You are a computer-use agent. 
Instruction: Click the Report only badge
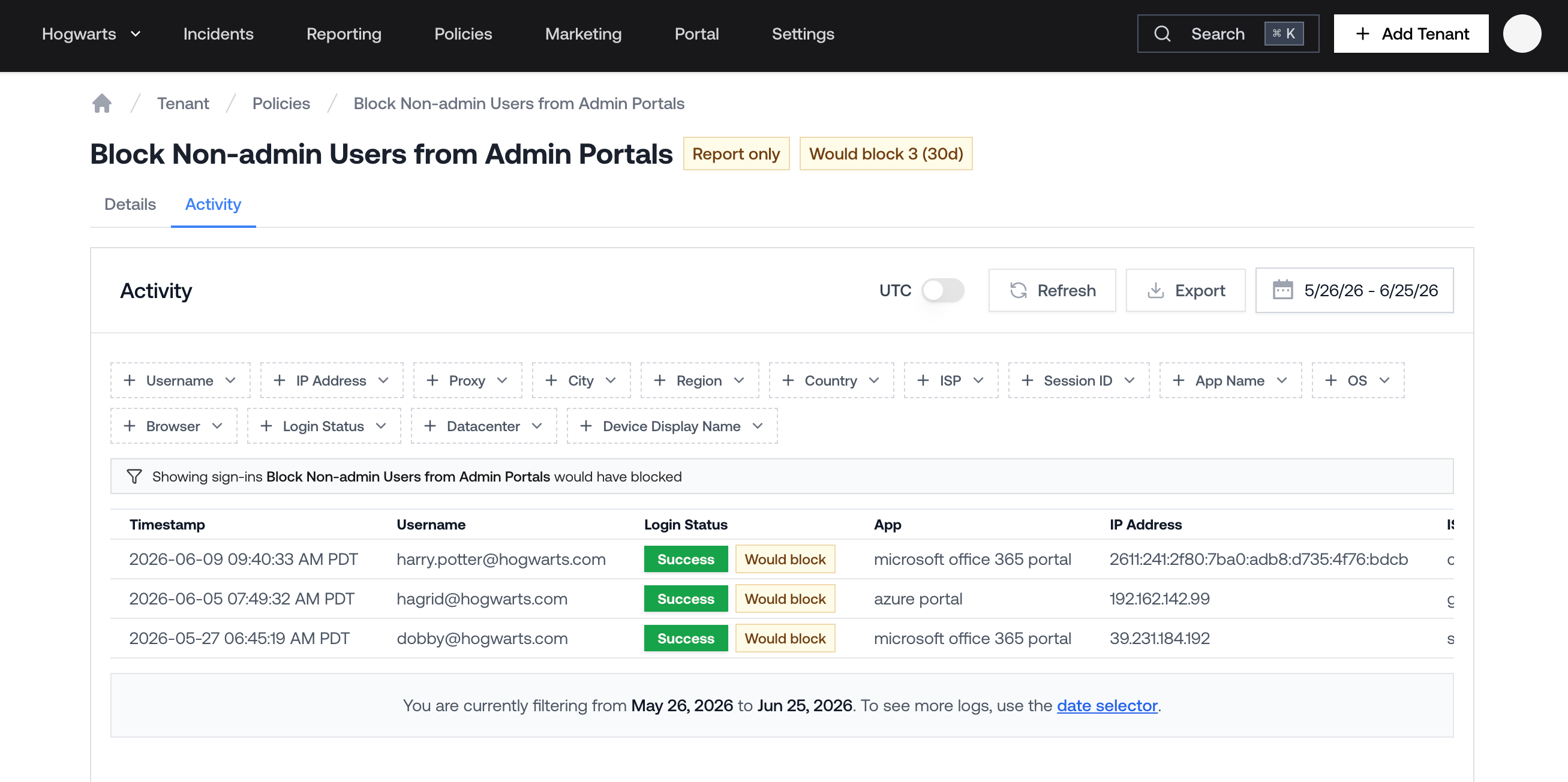click(736, 154)
